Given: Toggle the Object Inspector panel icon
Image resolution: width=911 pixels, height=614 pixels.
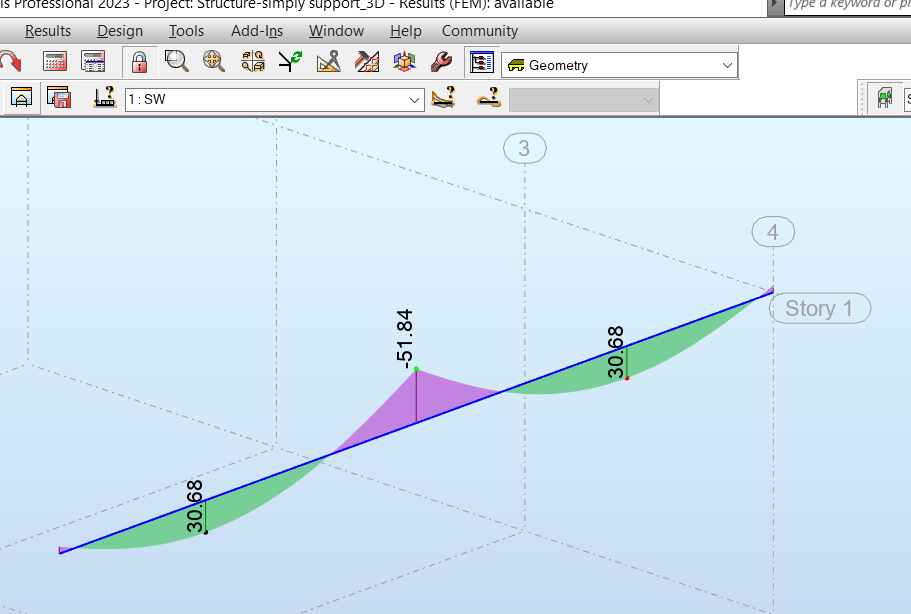Looking at the screenshot, I should point(481,61).
